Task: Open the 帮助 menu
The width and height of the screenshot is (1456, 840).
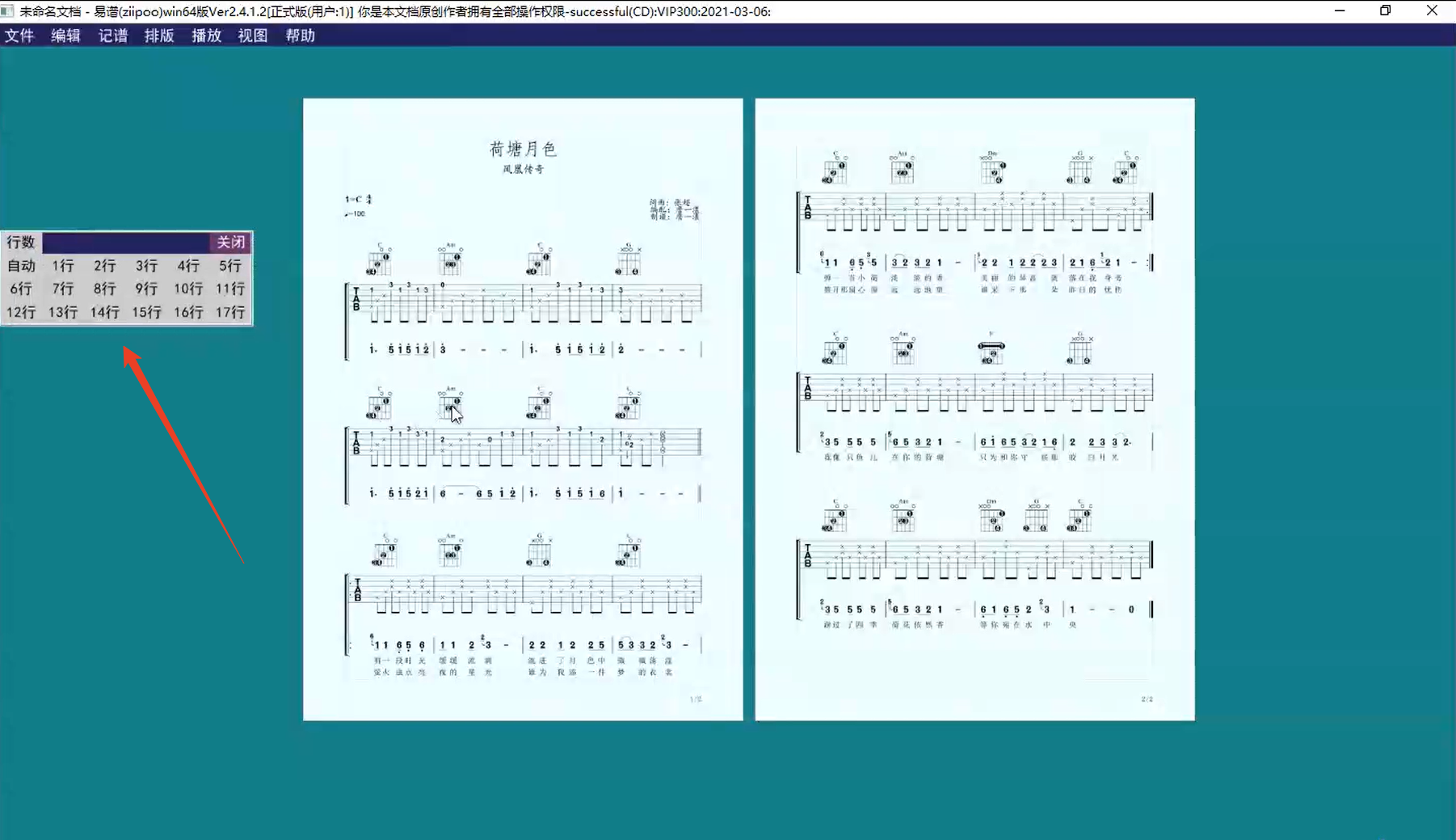Action: pos(300,36)
